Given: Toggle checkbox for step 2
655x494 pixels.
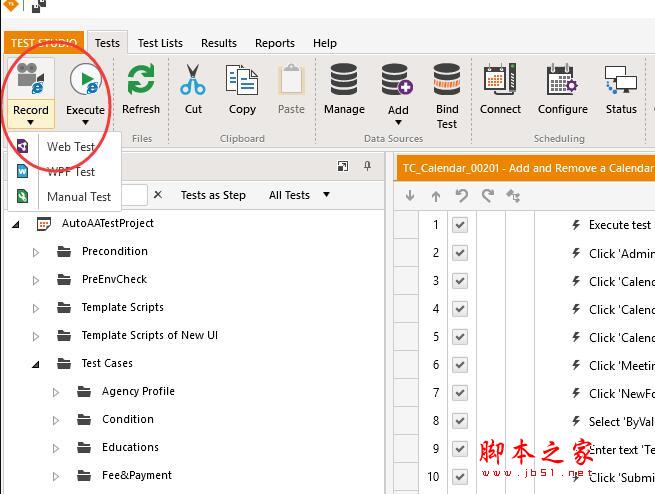Looking at the screenshot, I should point(460,253).
